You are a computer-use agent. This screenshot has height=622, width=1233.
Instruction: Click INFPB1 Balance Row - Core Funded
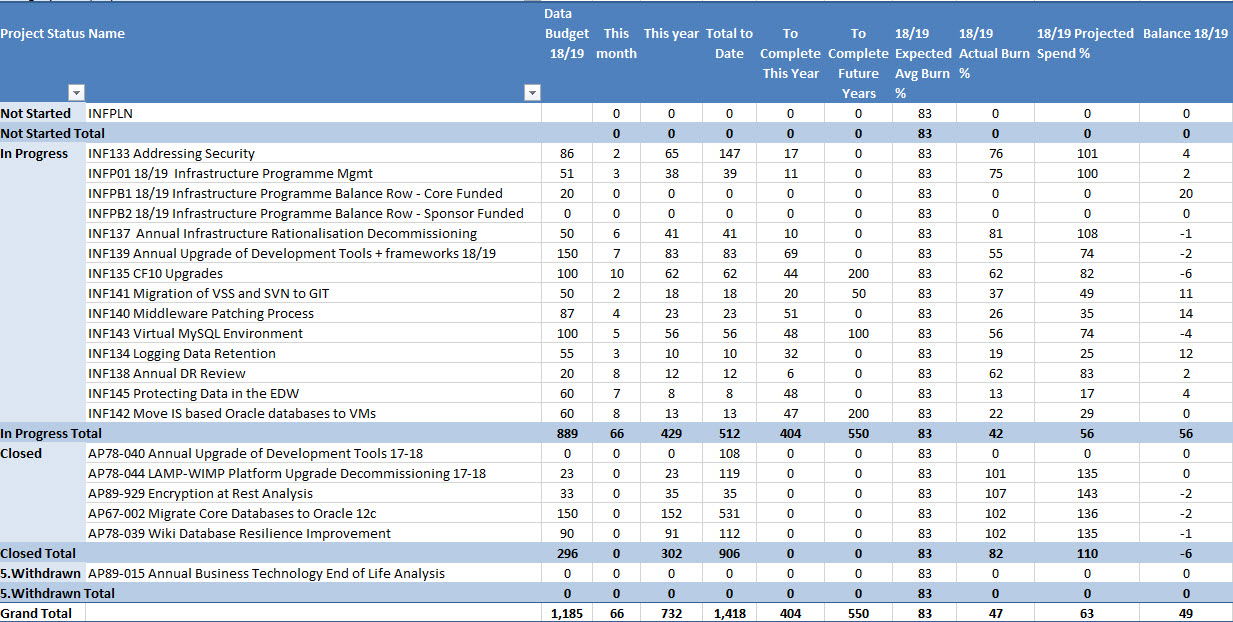tap(295, 193)
